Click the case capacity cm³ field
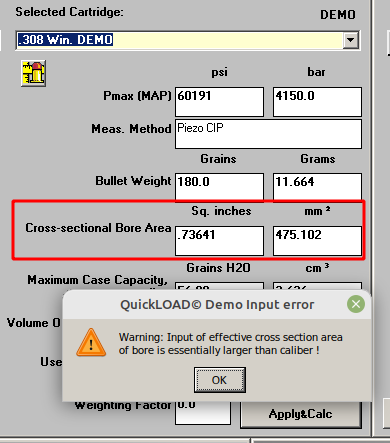Screen dimensions: 390x443 317,286
